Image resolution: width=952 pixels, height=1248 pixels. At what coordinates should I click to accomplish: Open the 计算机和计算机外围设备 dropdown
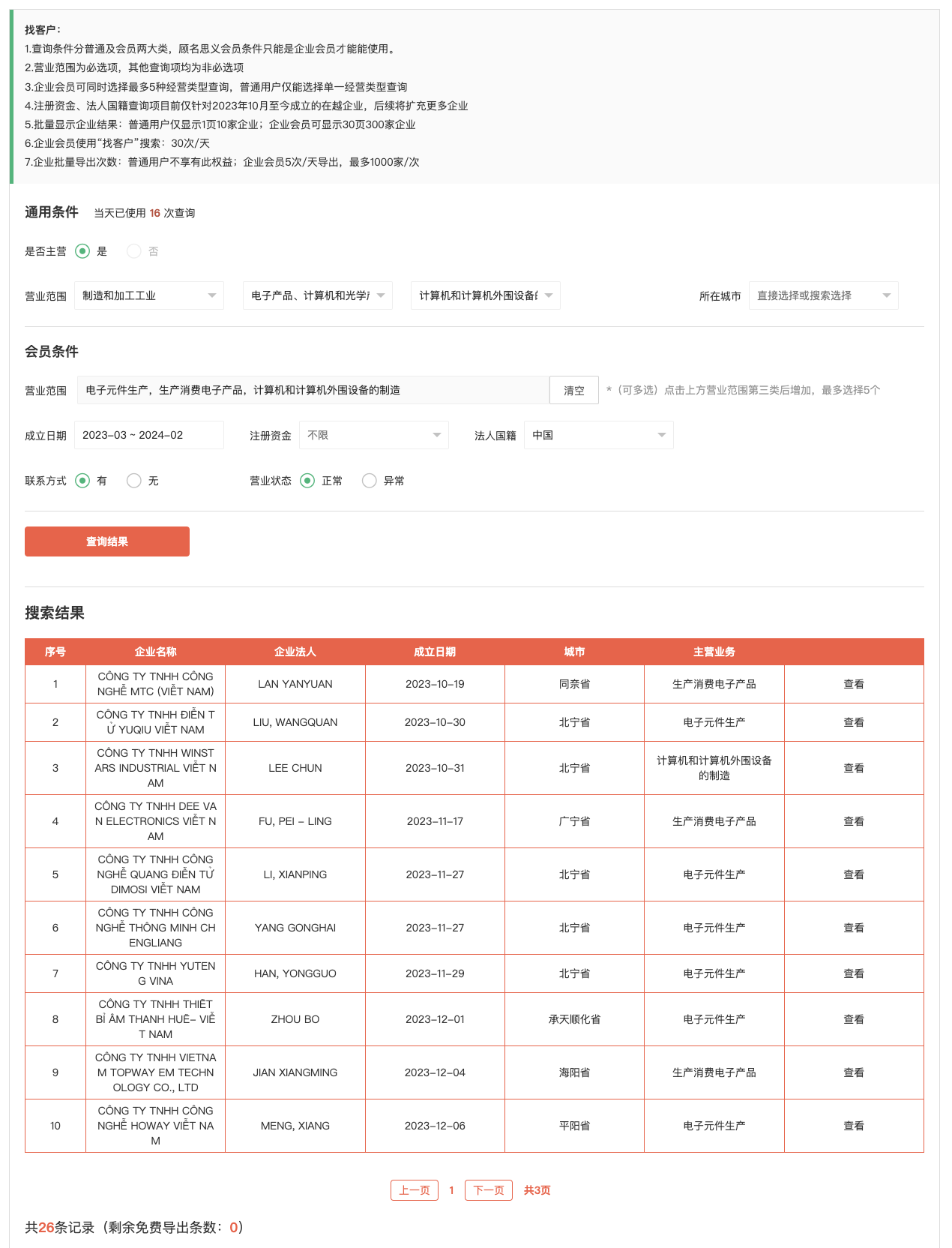(486, 295)
